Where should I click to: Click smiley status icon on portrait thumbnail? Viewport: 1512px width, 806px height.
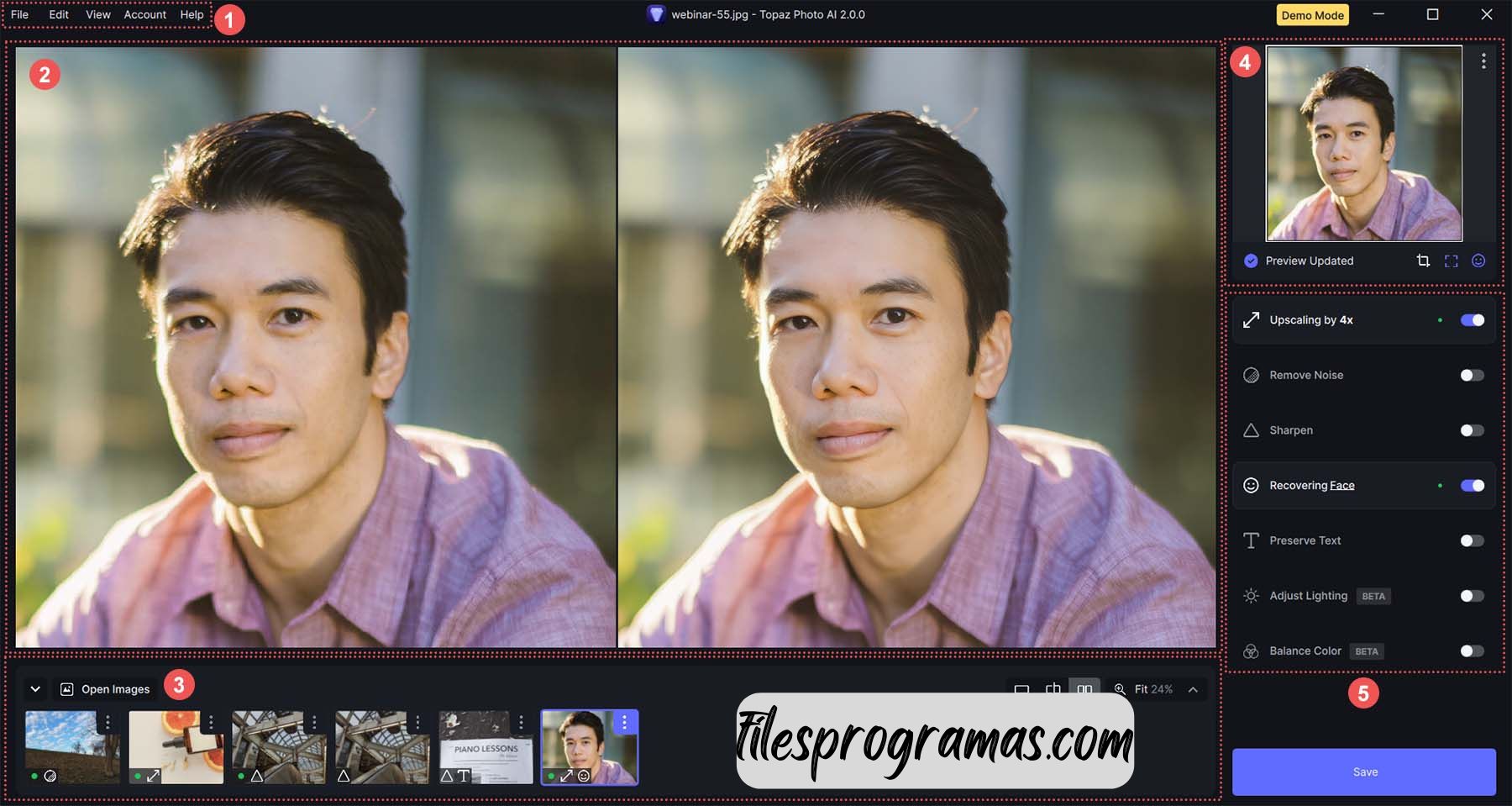584,776
